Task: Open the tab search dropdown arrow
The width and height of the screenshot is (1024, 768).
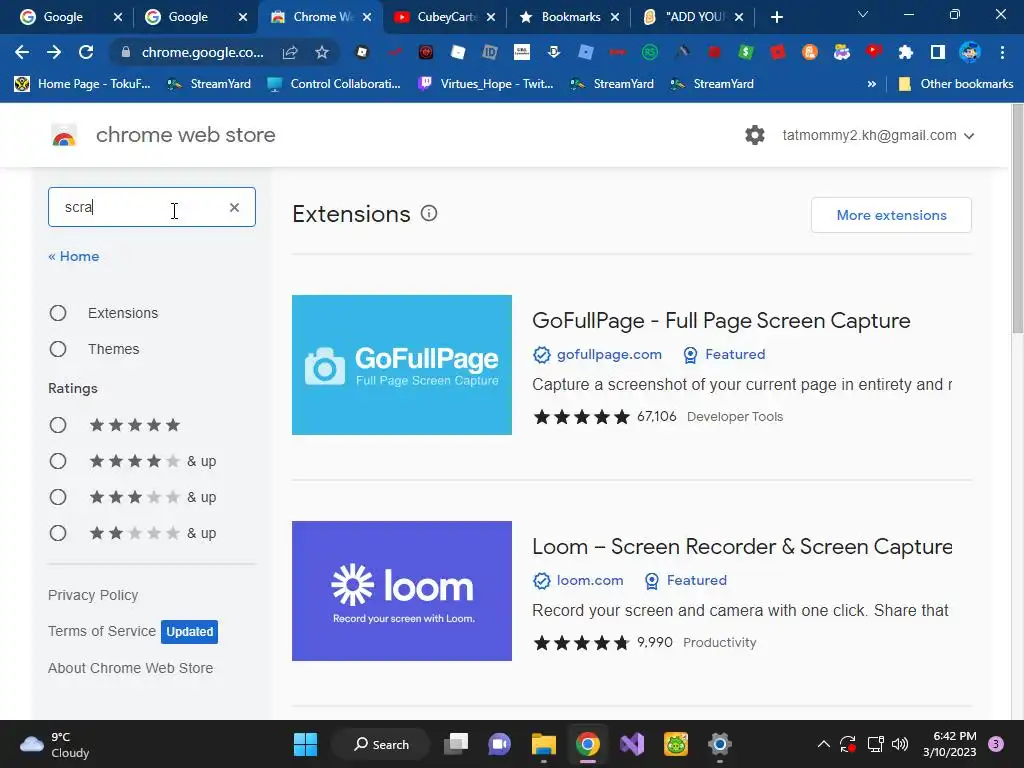Action: [863, 14]
